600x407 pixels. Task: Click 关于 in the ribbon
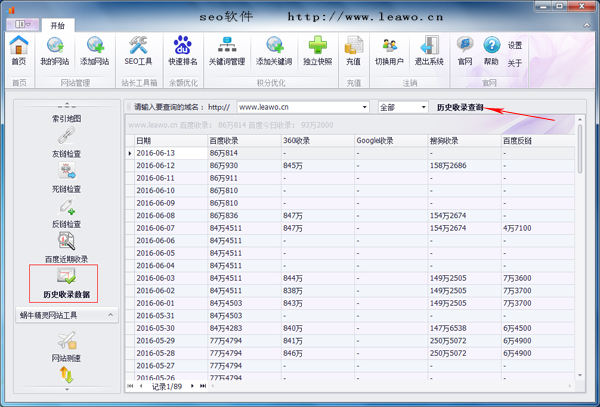pos(515,63)
